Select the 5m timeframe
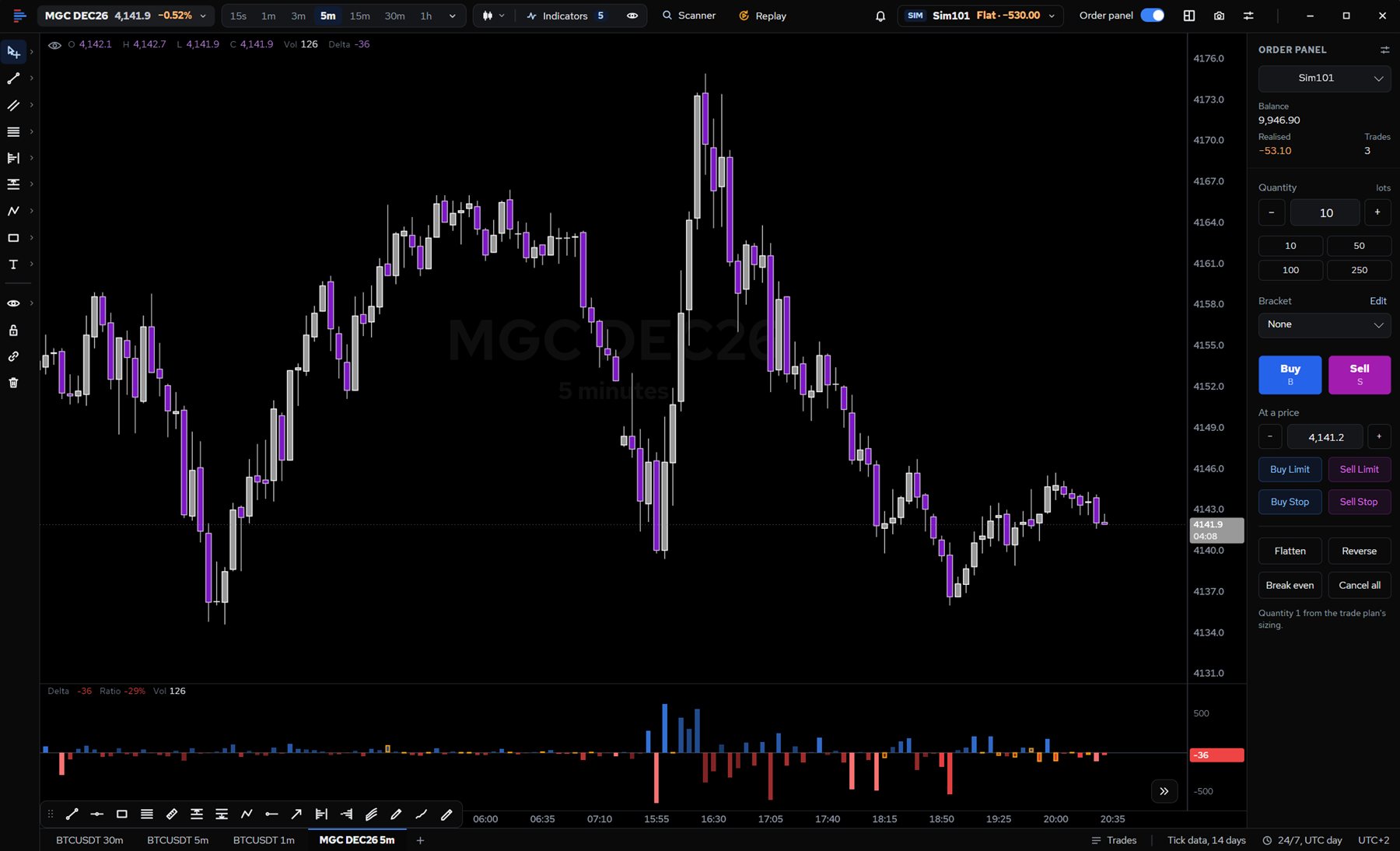Screen dimensions: 1400x851 328,16
